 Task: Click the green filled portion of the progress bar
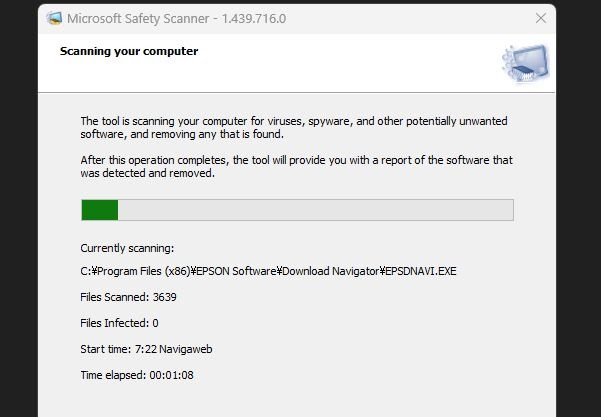[100, 210]
